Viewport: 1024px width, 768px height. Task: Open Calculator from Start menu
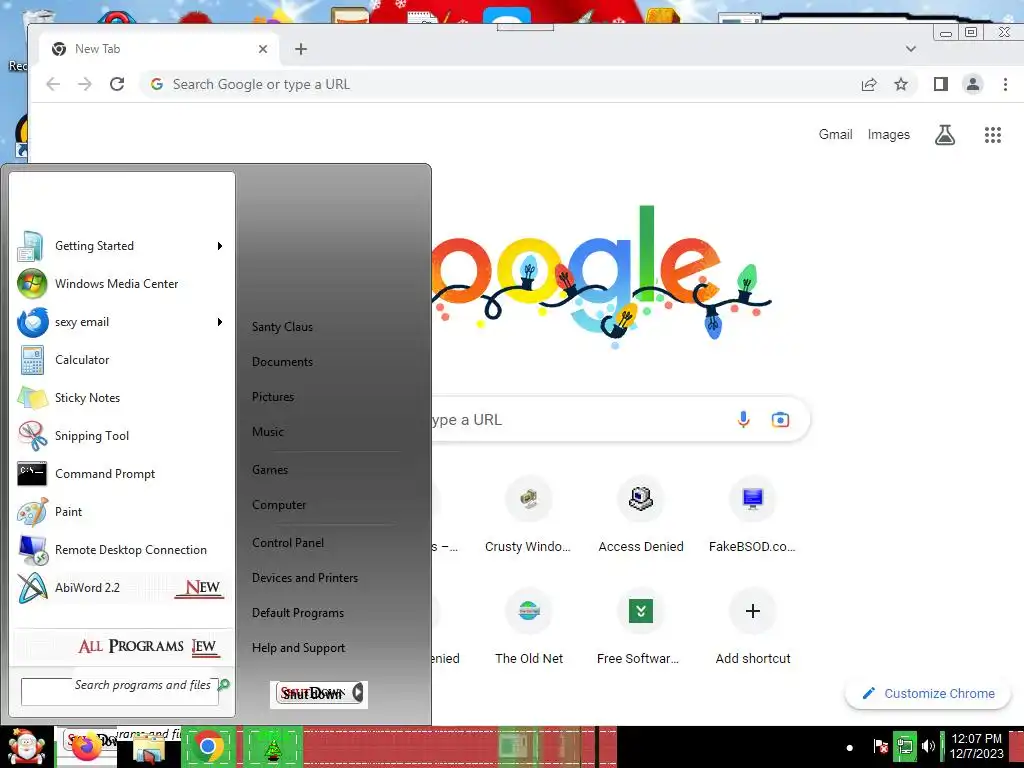121,360
